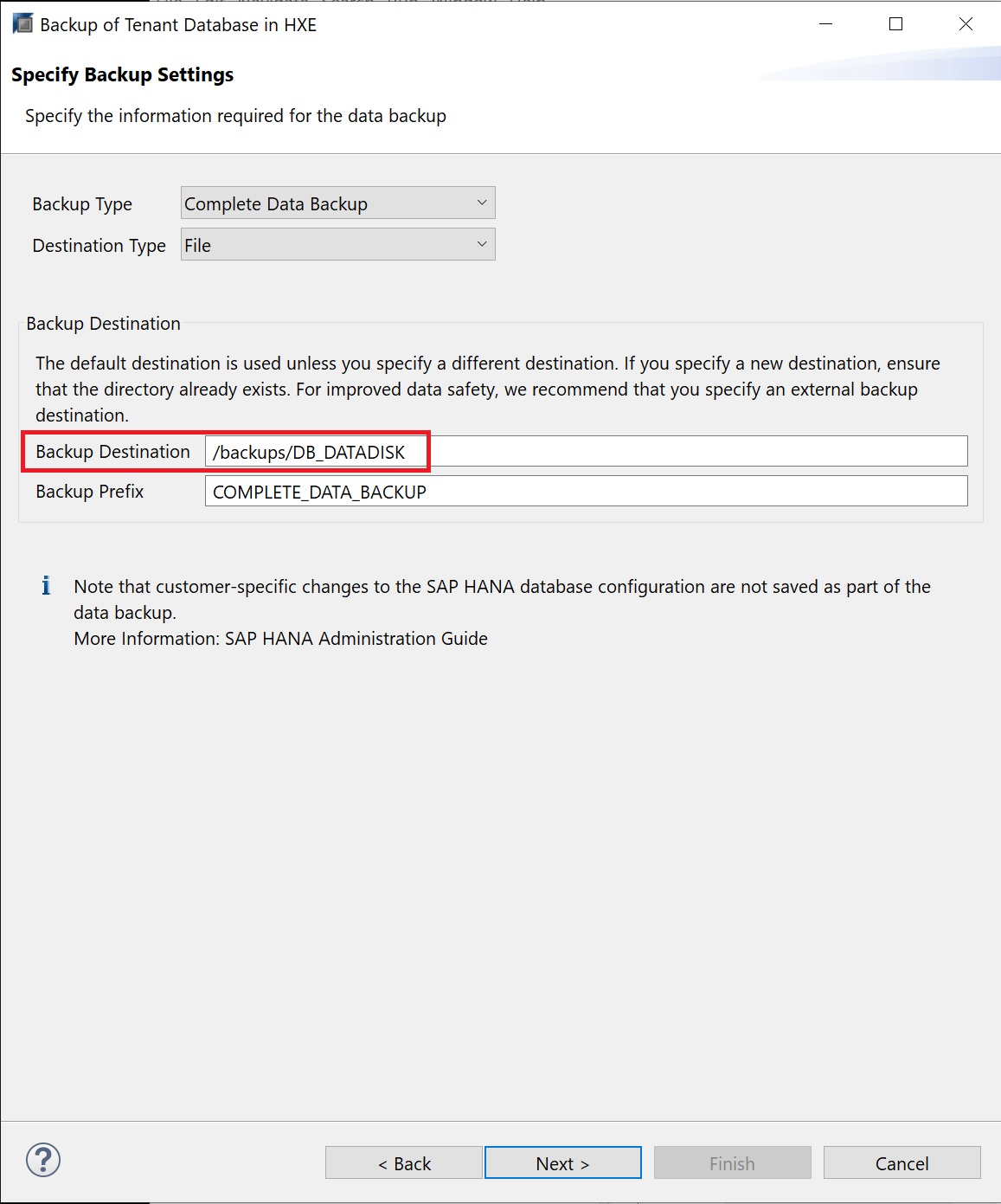Focus the Backup Prefix text field
Screen dimensions: 1001x1204
pyautogui.click(x=586, y=492)
